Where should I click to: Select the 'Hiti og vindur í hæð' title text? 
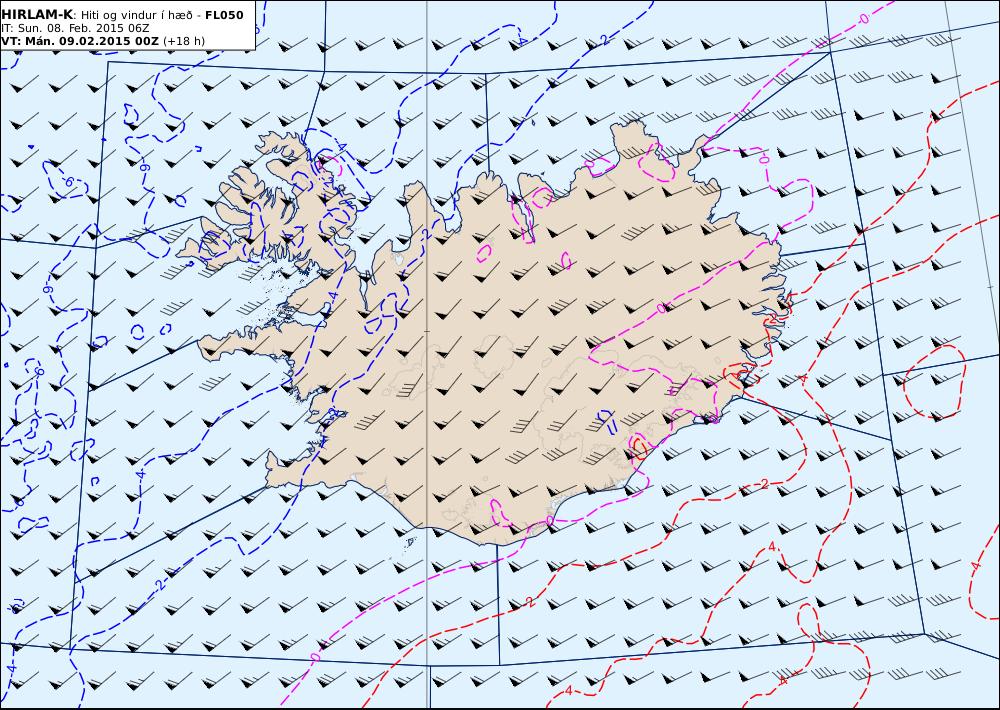click(x=136, y=15)
